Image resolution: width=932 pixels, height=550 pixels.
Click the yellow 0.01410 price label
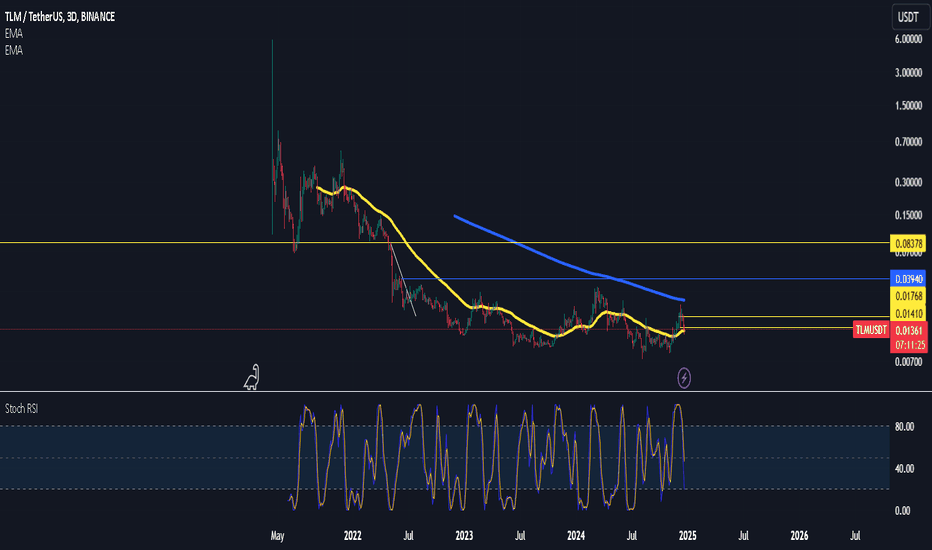(x=909, y=313)
